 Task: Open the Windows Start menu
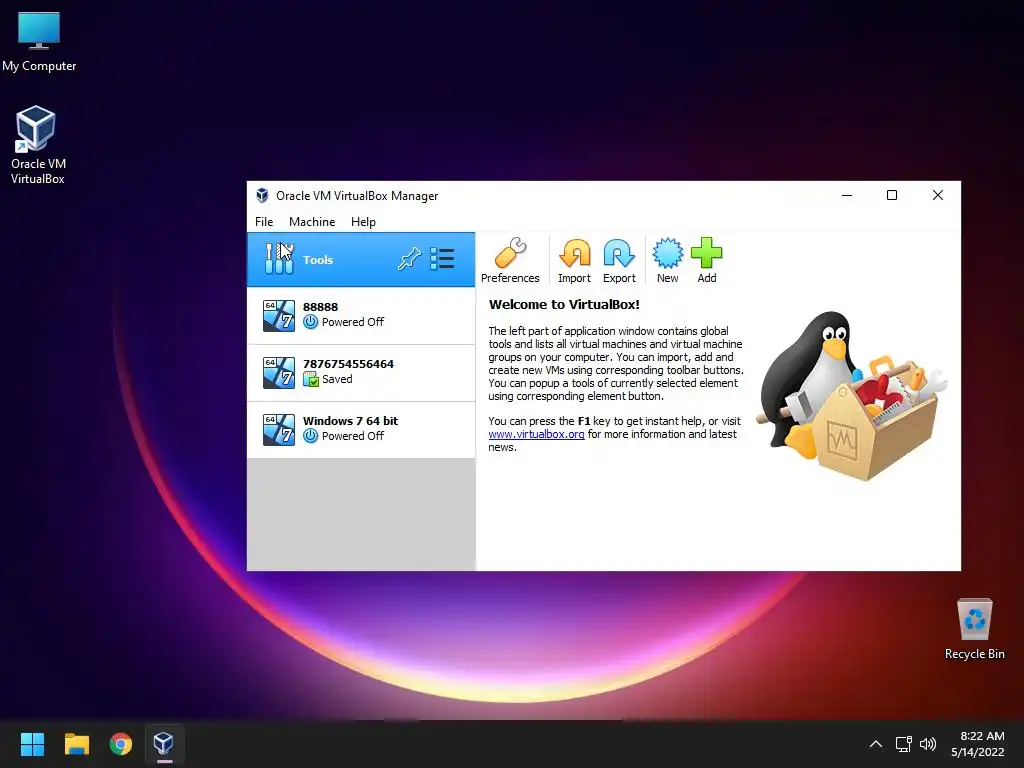tap(32, 744)
